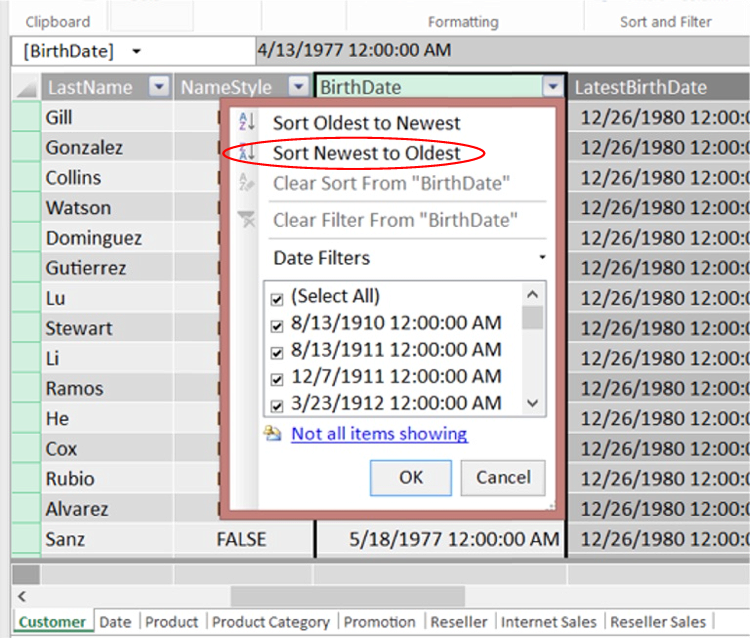
Task: Click the horizontal scrollbar thumb of the table
Action: 348,596
